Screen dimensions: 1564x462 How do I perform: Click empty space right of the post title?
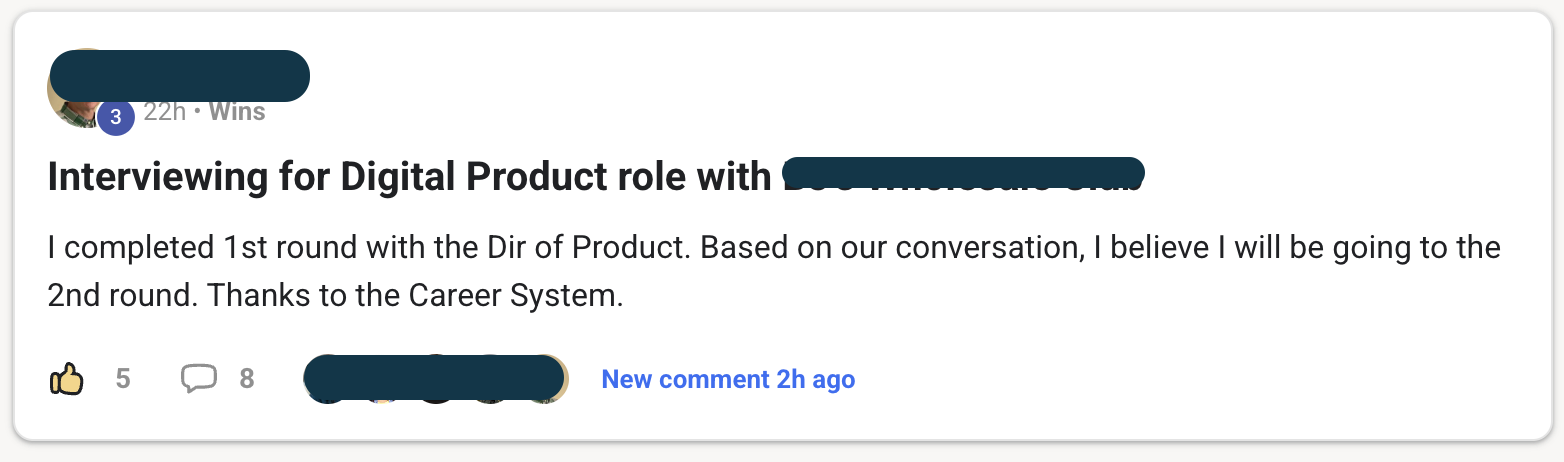click(x=1340, y=177)
